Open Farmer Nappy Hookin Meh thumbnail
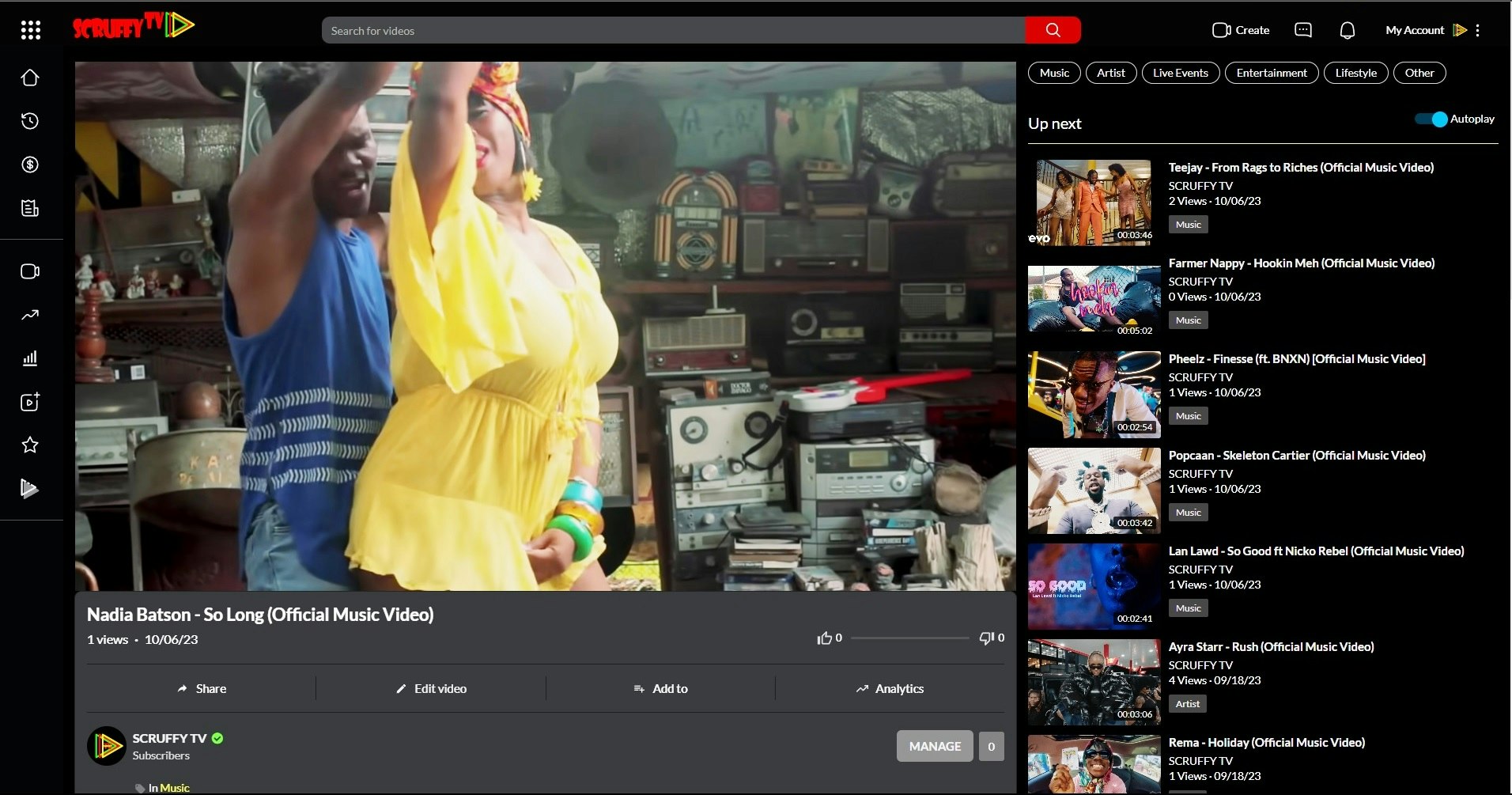Screen dimensions: 1512x795 tap(1094, 299)
